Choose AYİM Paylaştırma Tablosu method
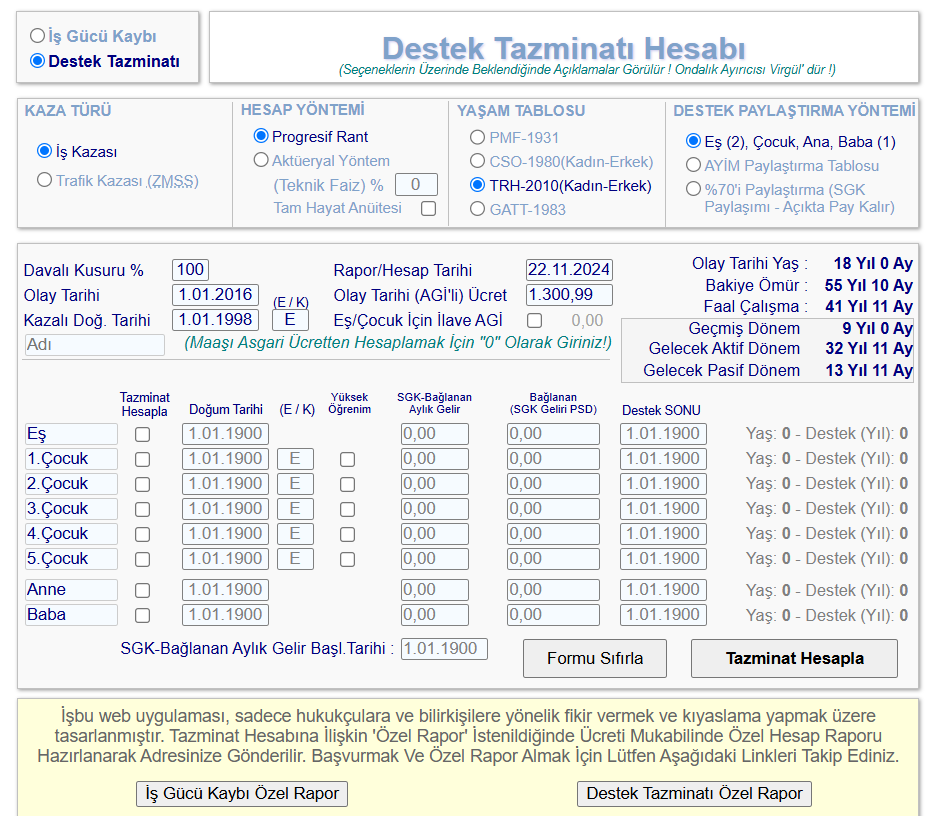This screenshot has height=816, width=926. [x=693, y=165]
